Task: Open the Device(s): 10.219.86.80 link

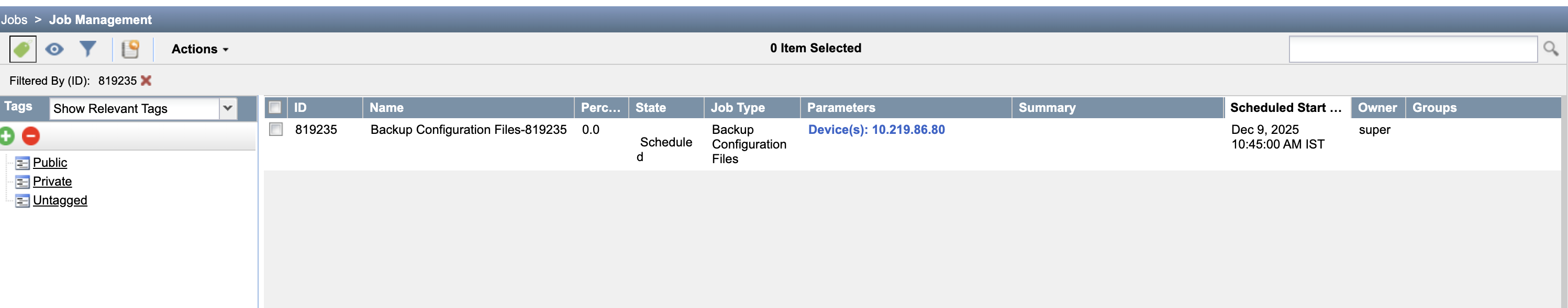Action: (x=876, y=129)
